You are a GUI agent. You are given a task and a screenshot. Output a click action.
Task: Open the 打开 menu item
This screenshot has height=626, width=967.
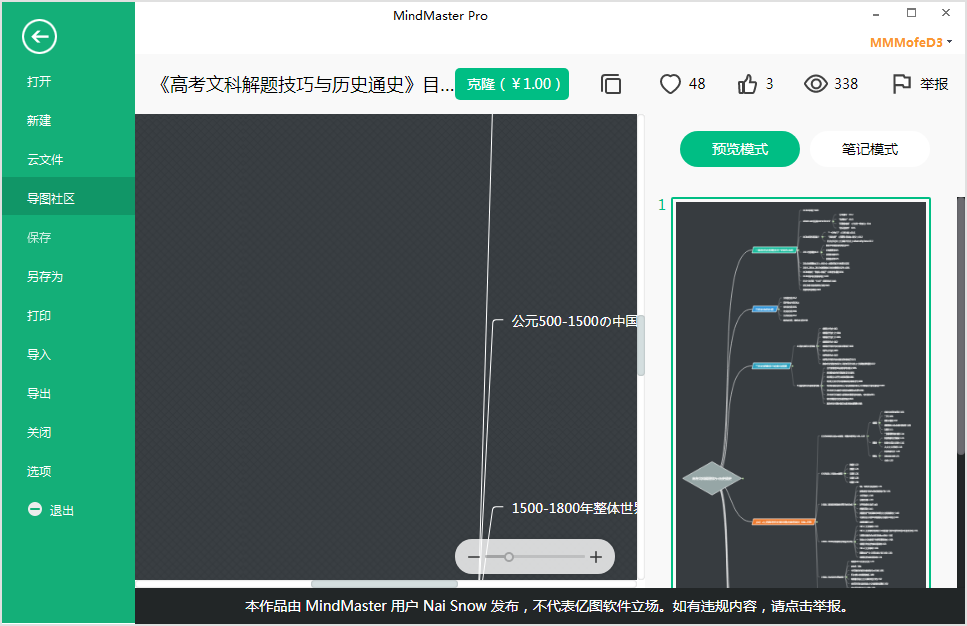(x=39, y=81)
